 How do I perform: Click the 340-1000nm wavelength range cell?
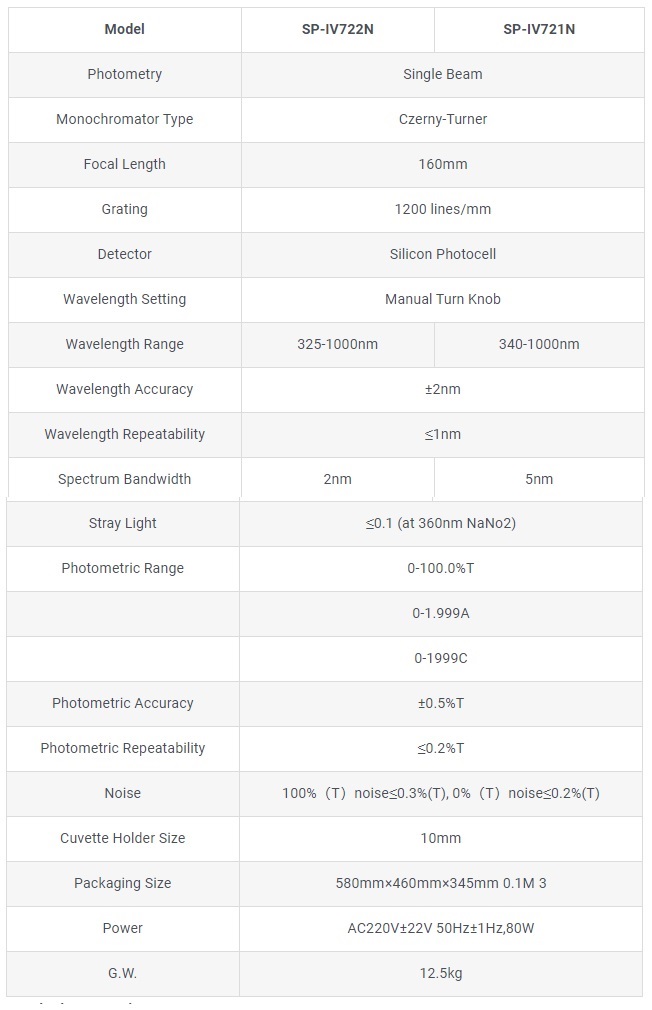tap(539, 344)
